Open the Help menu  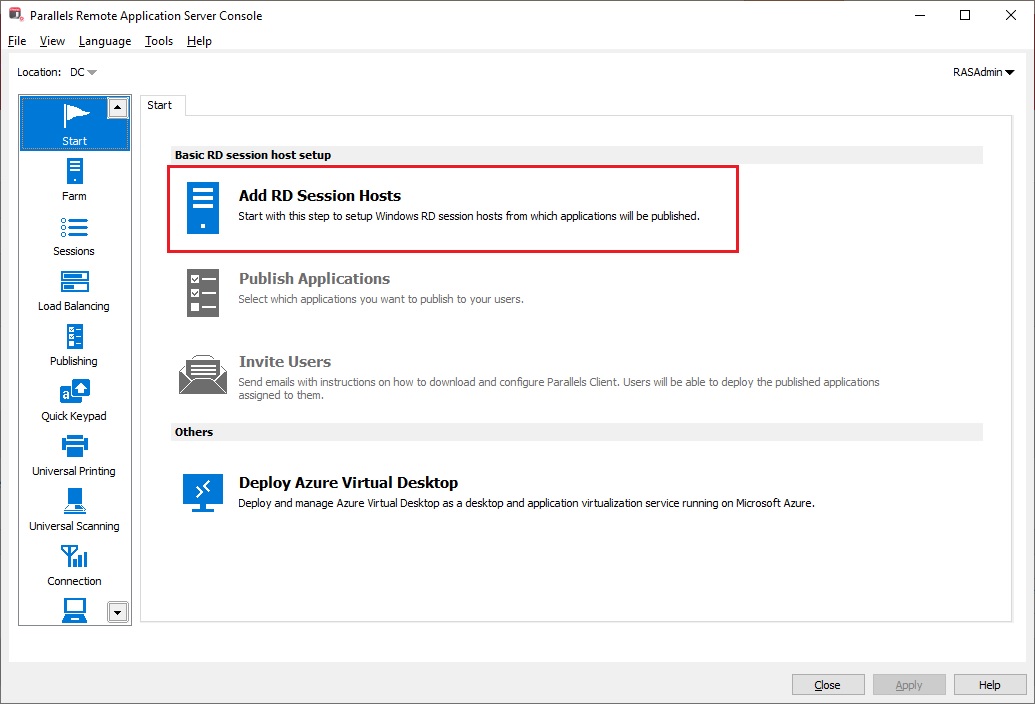coord(199,41)
